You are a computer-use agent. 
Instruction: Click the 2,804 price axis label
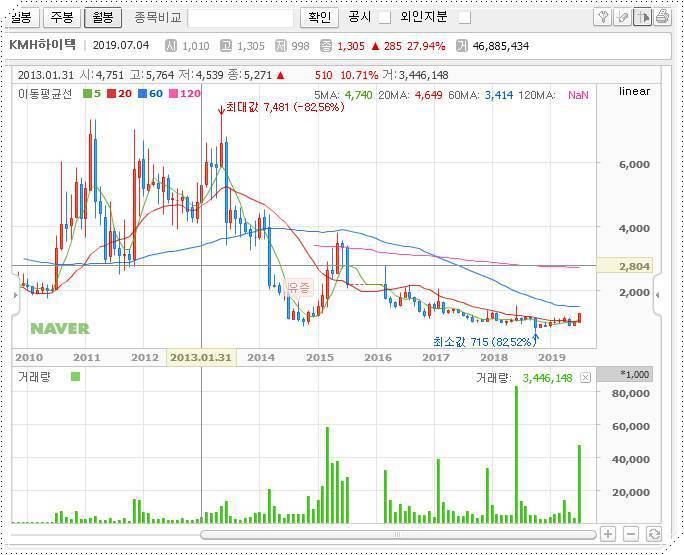(x=625, y=266)
